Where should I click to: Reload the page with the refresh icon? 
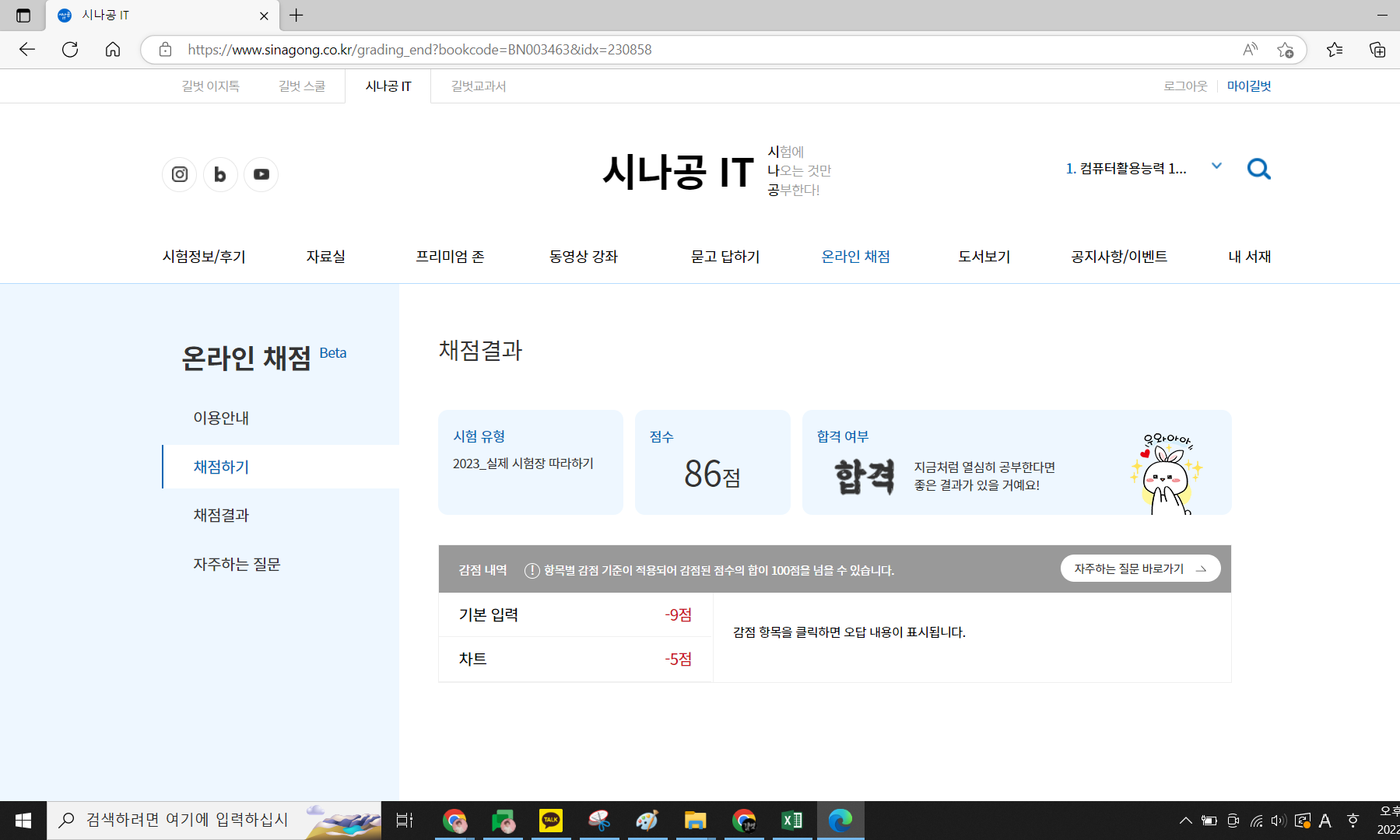tap(70, 49)
